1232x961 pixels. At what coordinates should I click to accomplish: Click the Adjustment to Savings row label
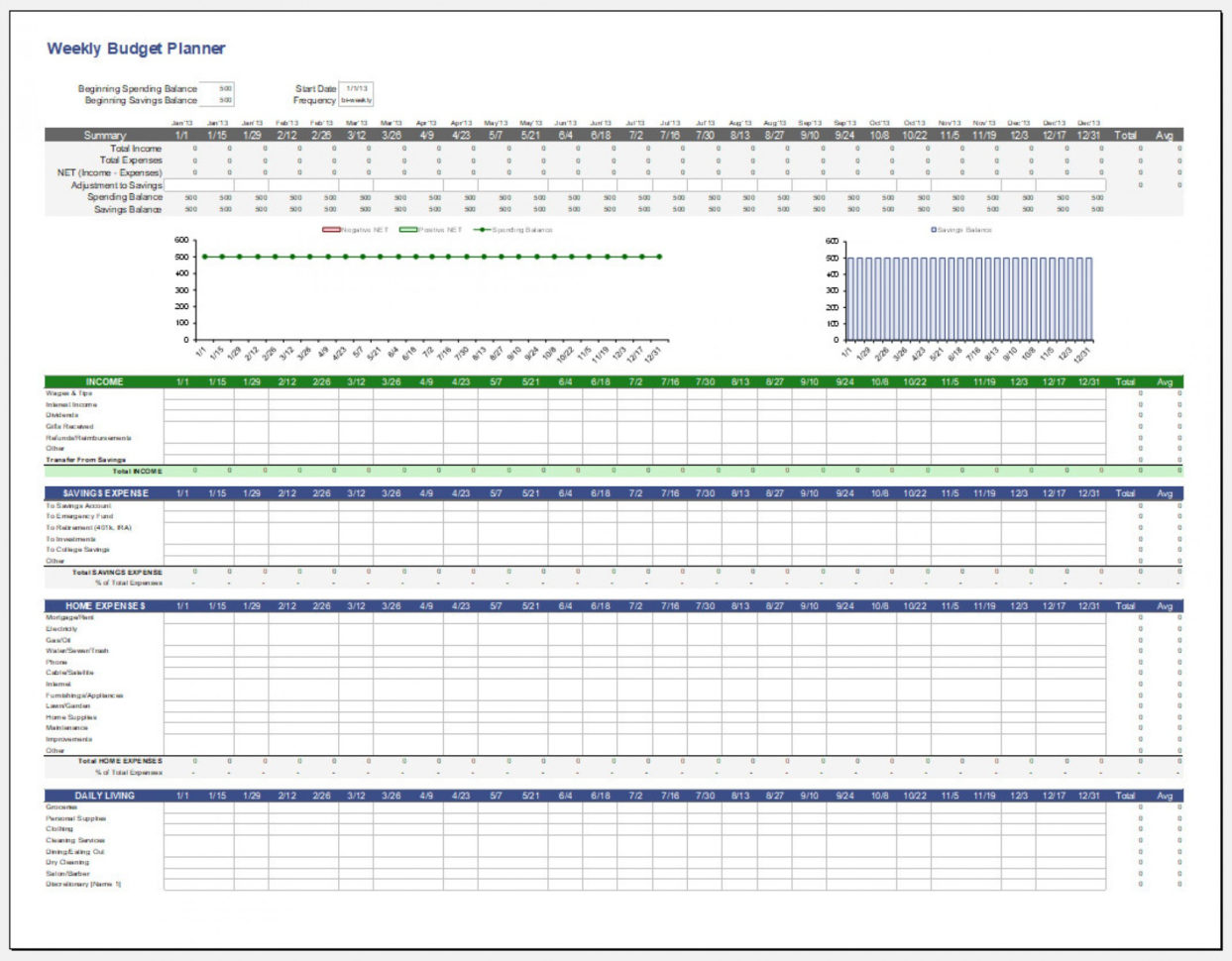pyautogui.click(x=116, y=185)
